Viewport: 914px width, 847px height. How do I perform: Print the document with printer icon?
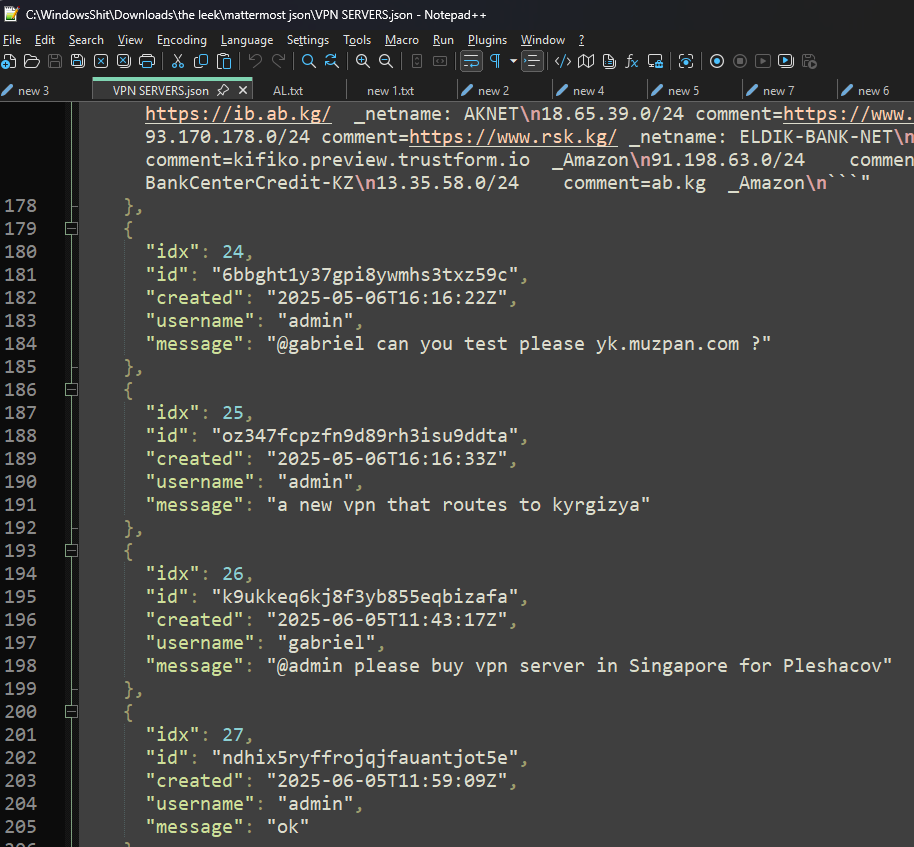(x=147, y=61)
